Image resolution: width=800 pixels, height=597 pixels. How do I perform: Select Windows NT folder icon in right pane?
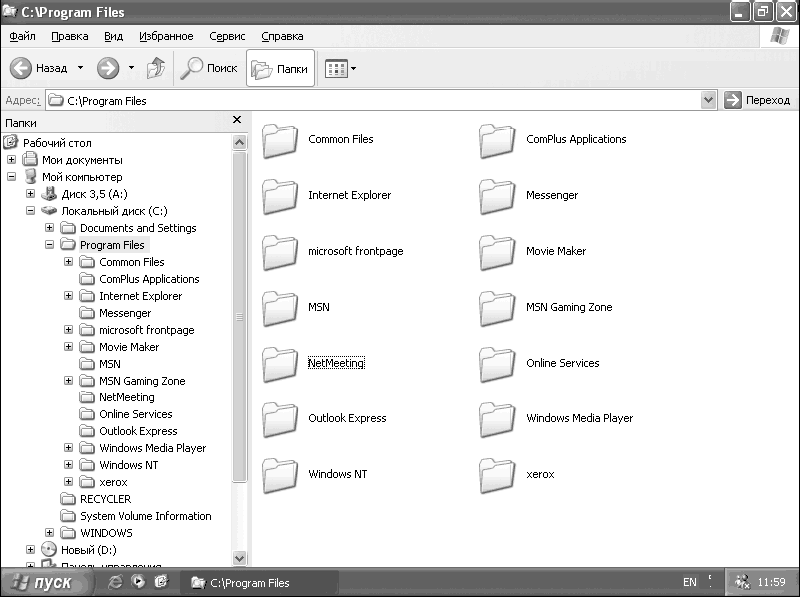[280, 476]
